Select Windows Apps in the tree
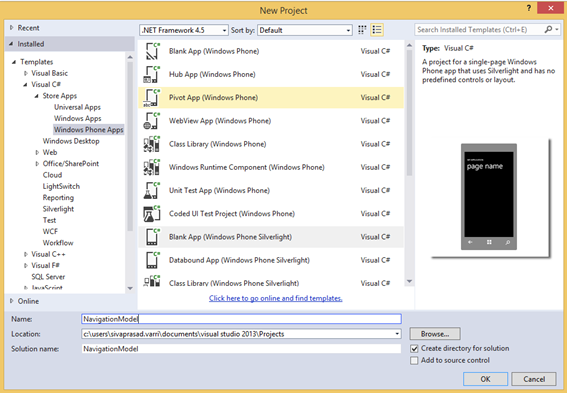The image size is (567, 393). pos(77,118)
